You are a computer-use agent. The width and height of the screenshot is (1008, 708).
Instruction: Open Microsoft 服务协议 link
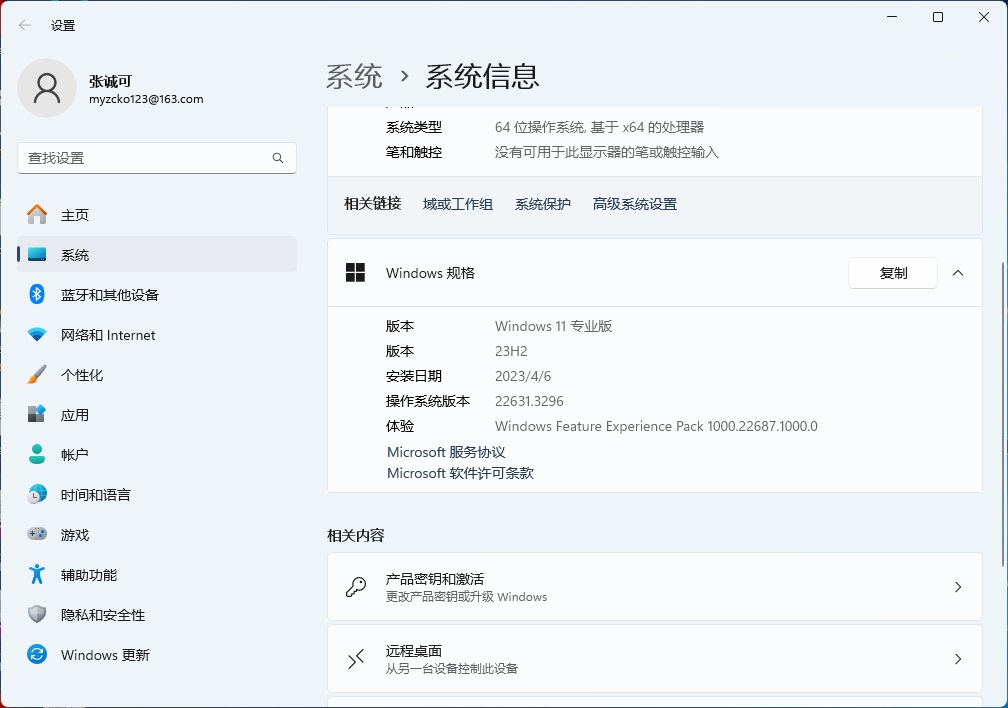446,452
